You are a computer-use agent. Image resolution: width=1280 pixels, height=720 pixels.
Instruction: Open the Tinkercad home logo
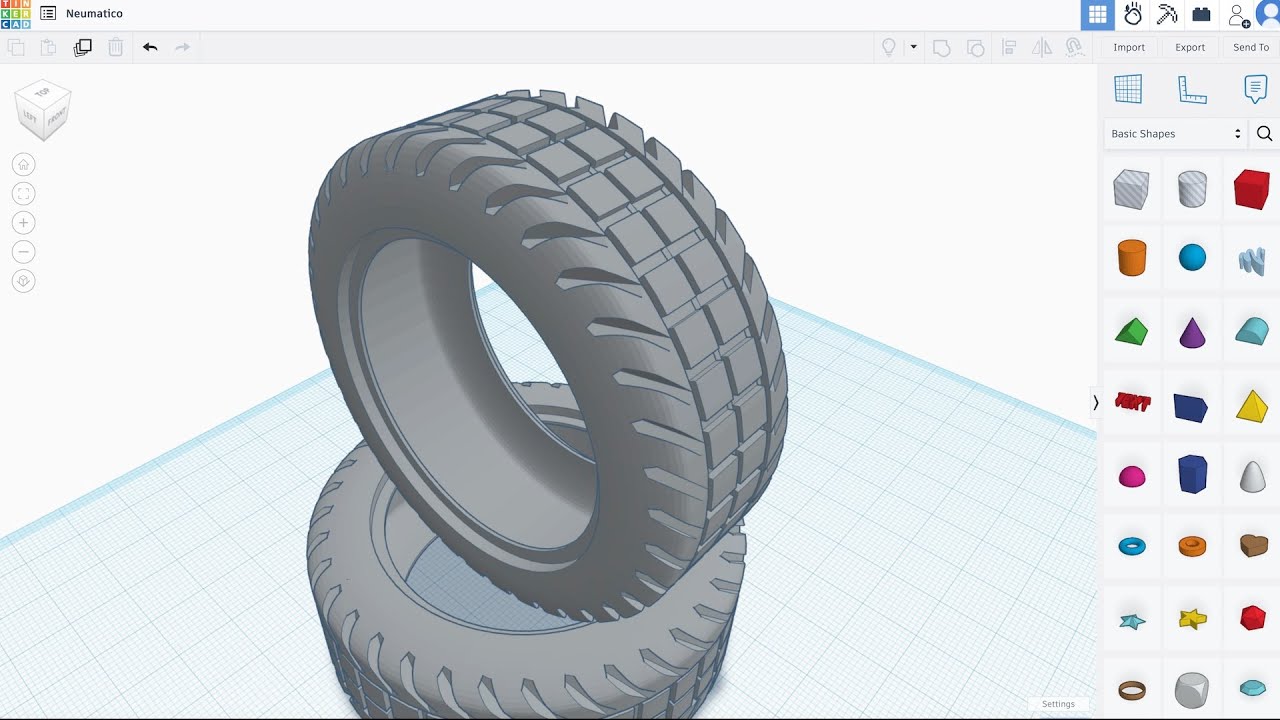tap(15, 14)
